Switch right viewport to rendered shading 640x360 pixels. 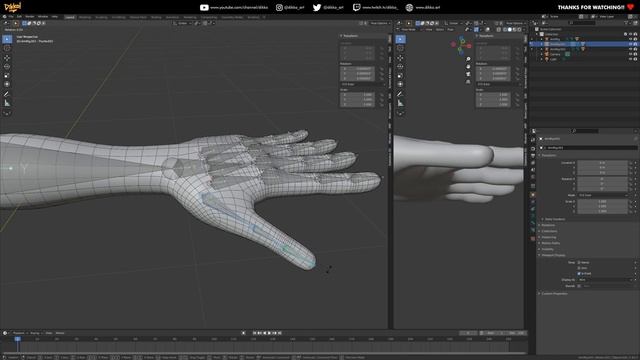tap(519, 29)
